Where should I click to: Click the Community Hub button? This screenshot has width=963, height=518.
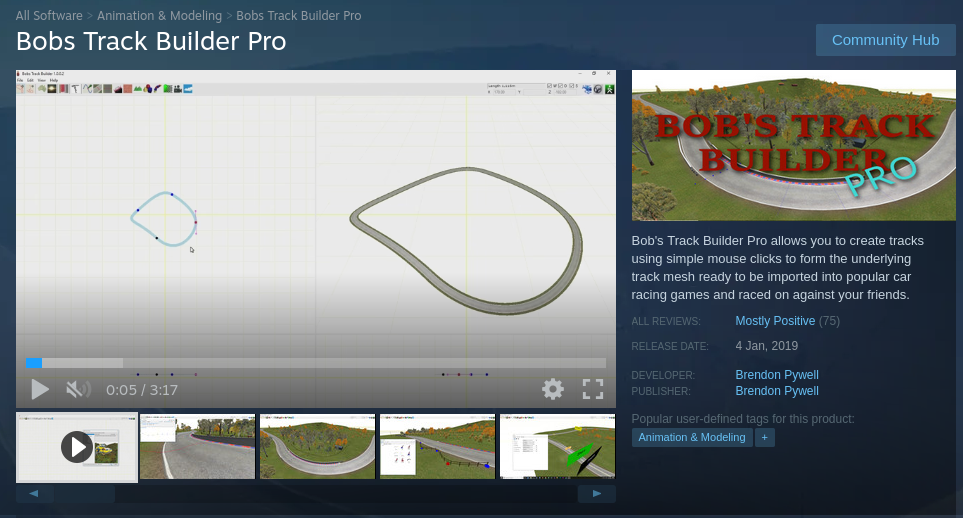tap(885, 40)
